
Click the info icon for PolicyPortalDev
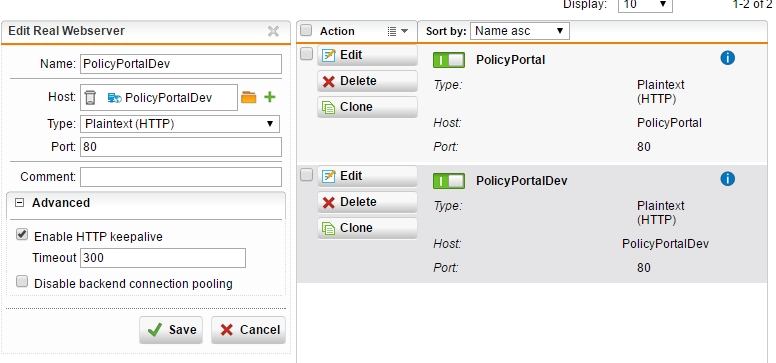point(728,179)
